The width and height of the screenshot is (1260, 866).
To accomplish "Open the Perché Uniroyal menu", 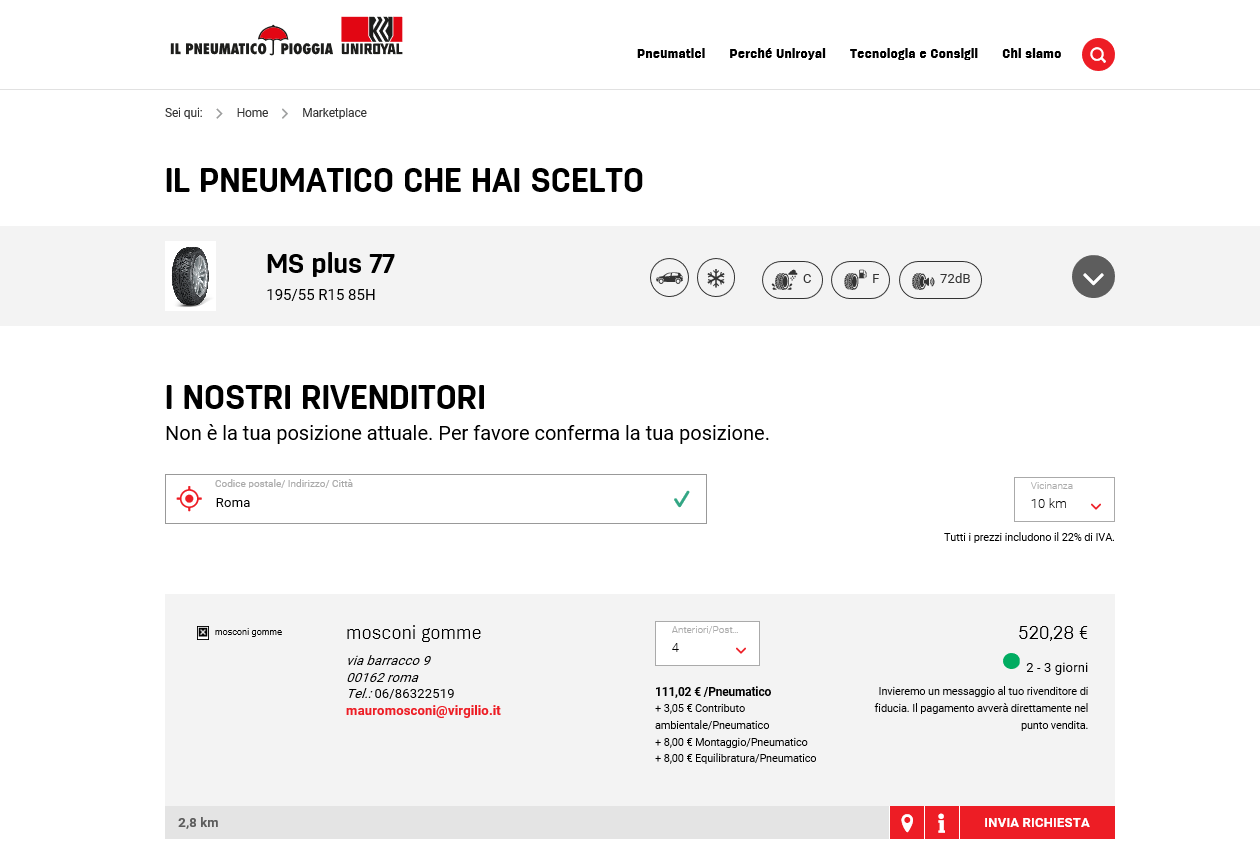I will coord(777,54).
